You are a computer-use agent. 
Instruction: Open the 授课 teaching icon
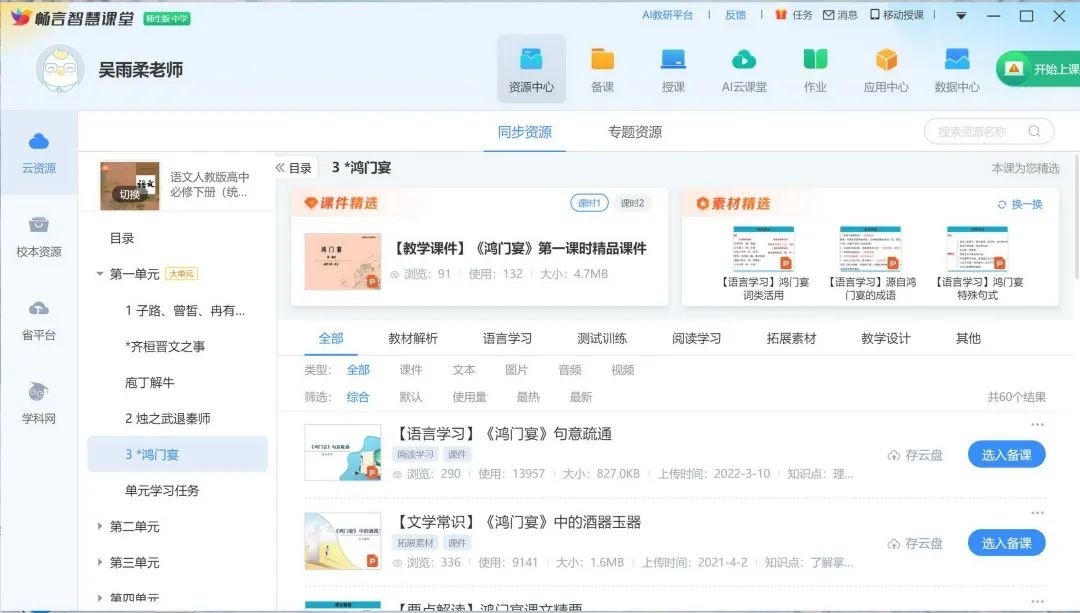tap(673, 69)
